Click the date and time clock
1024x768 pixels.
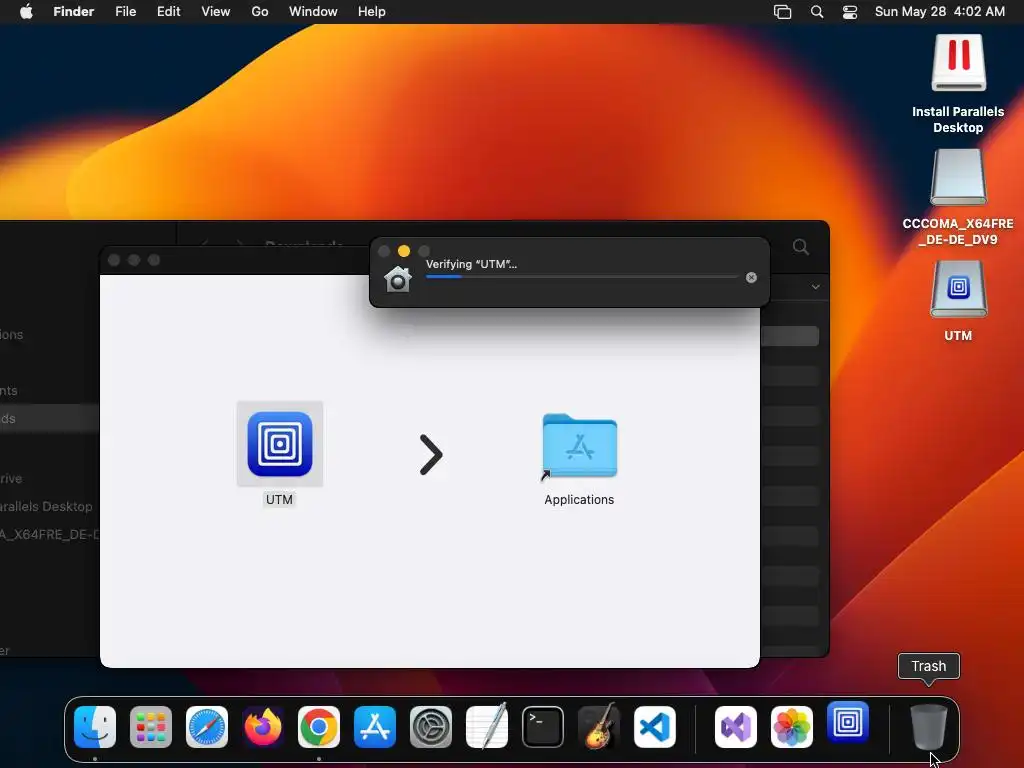tap(940, 12)
